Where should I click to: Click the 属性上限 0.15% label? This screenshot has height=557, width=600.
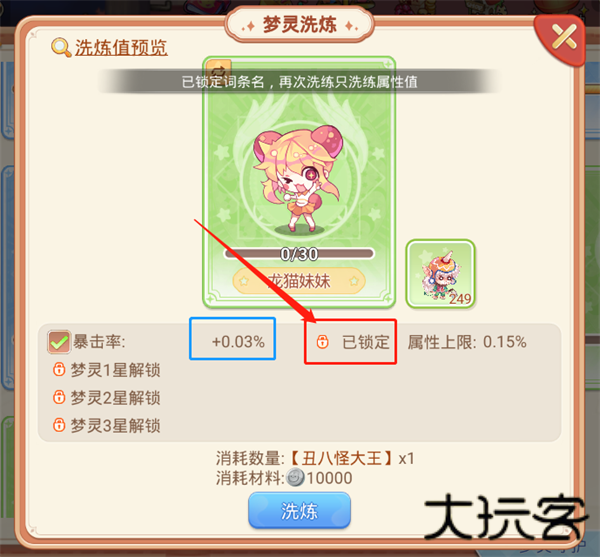pyautogui.click(x=467, y=342)
